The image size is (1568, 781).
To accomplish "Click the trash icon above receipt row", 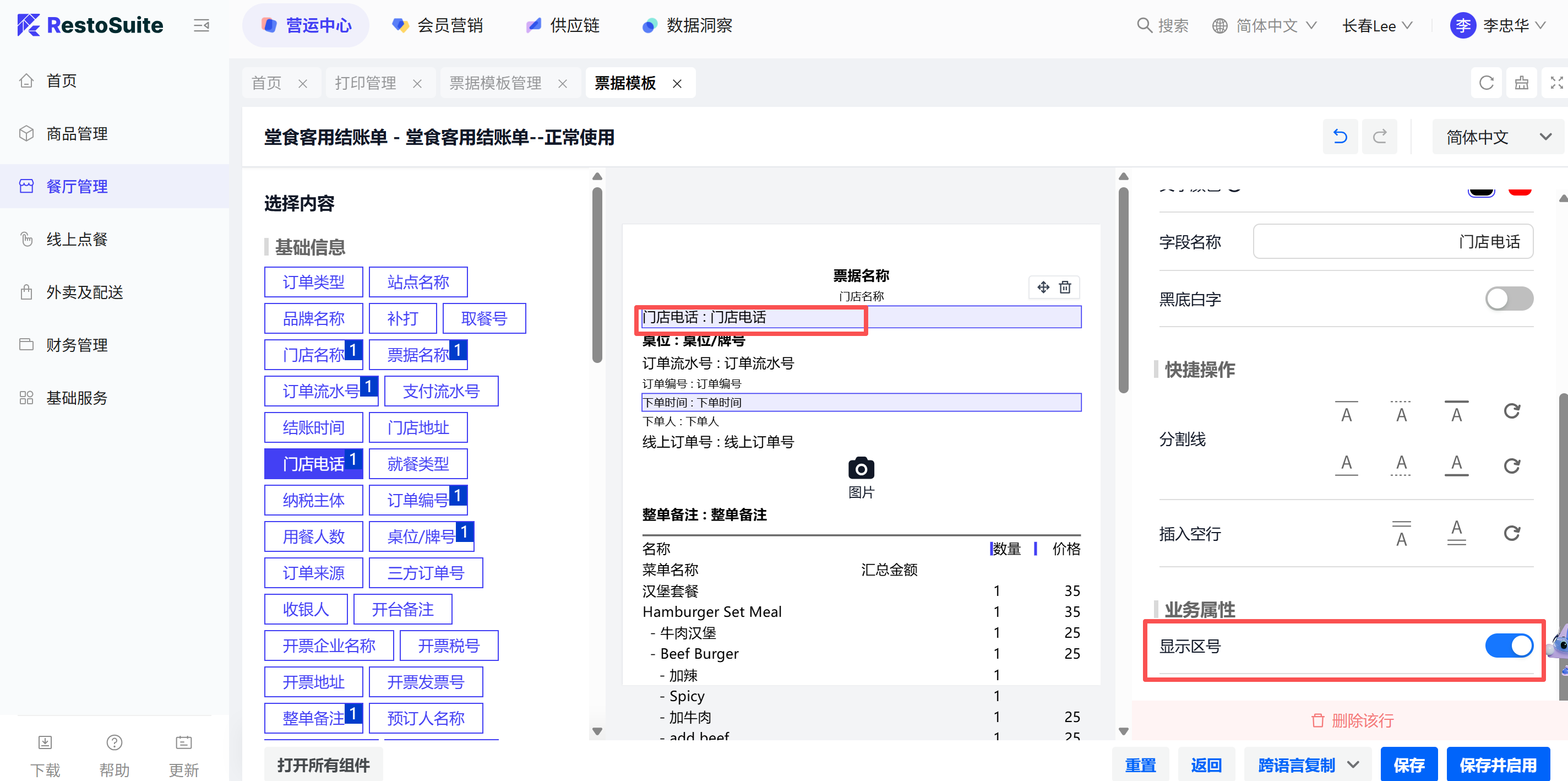I will click(1065, 288).
